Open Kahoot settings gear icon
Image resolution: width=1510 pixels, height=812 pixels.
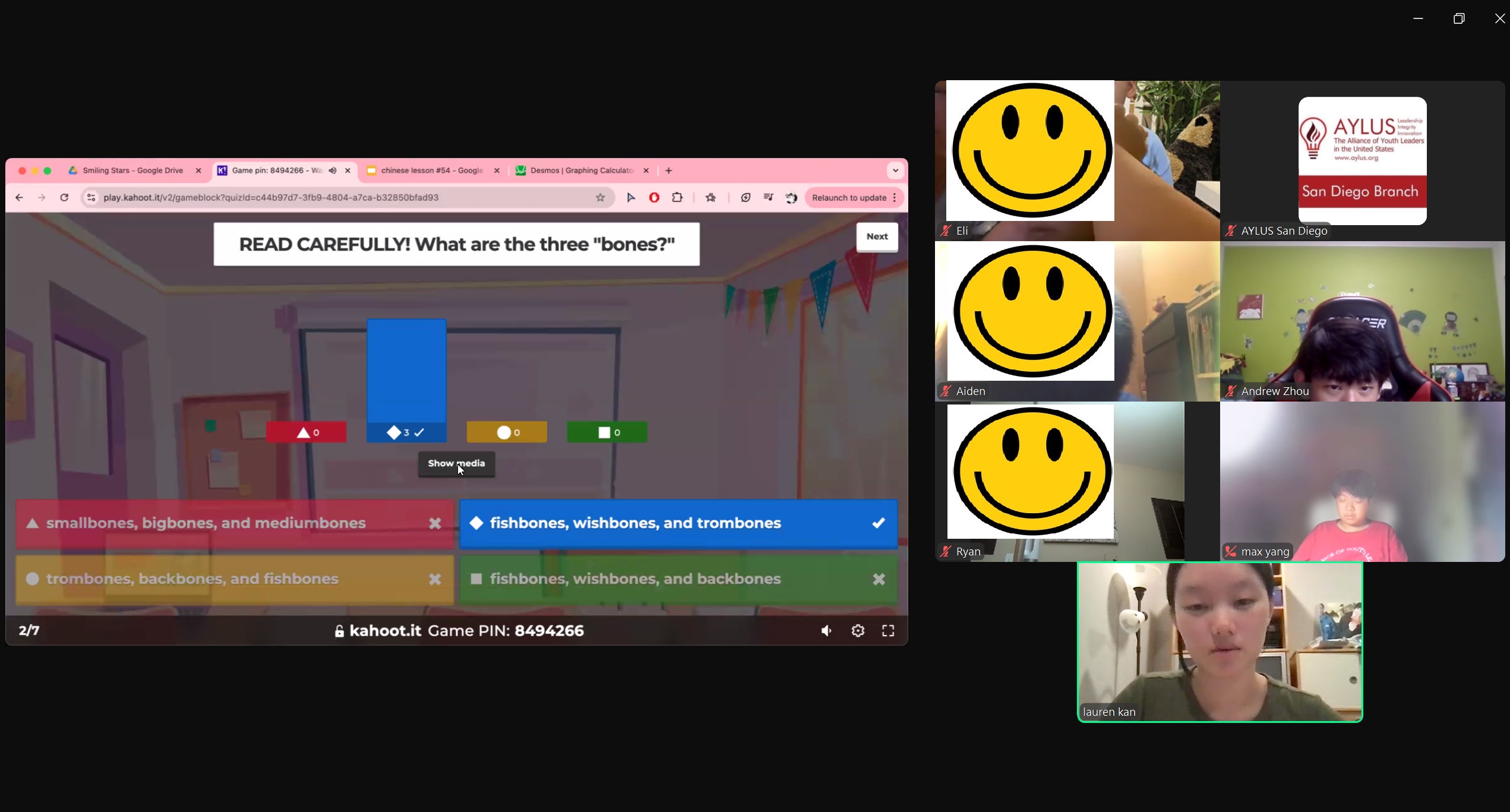click(858, 631)
